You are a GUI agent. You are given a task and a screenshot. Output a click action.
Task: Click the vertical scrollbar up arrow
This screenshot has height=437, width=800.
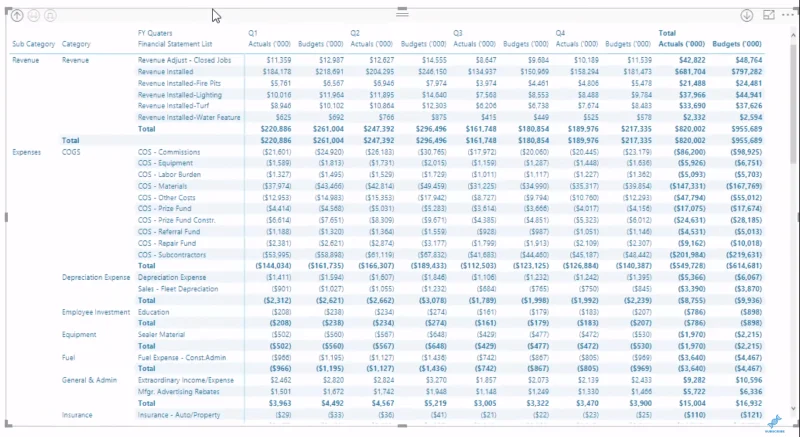coord(793,35)
